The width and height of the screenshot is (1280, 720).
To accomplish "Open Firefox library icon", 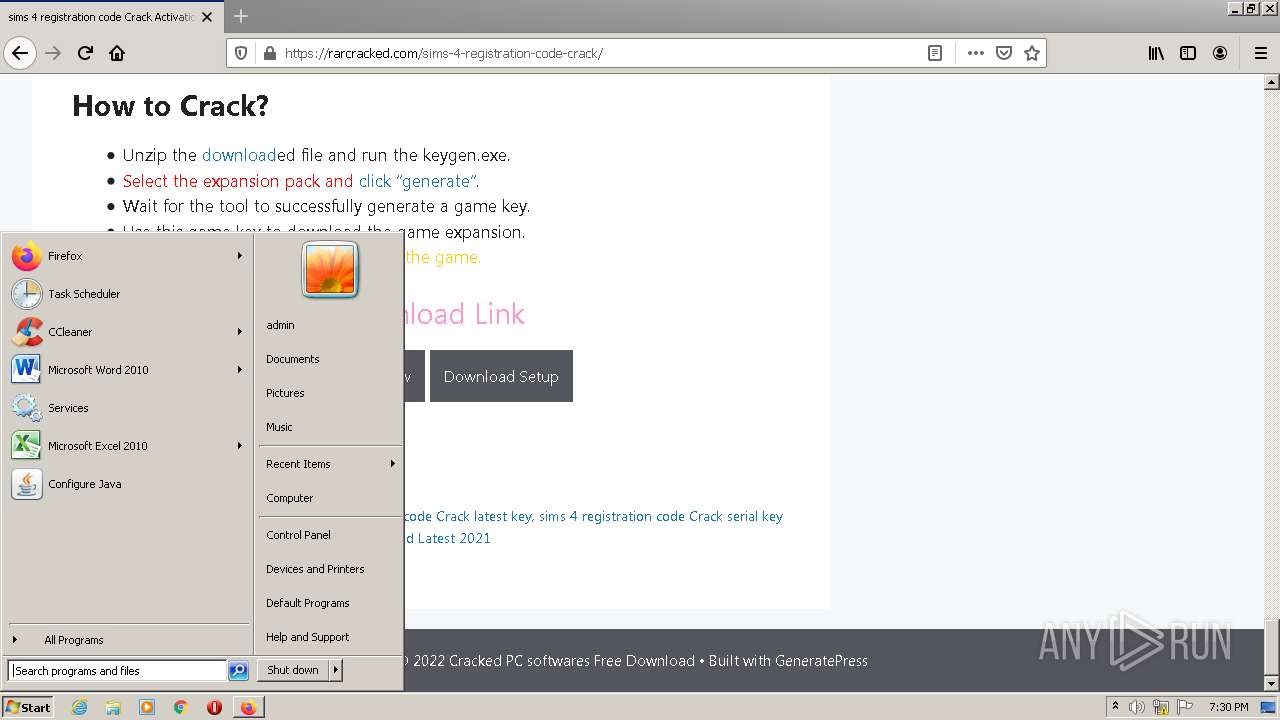I will [x=1156, y=53].
